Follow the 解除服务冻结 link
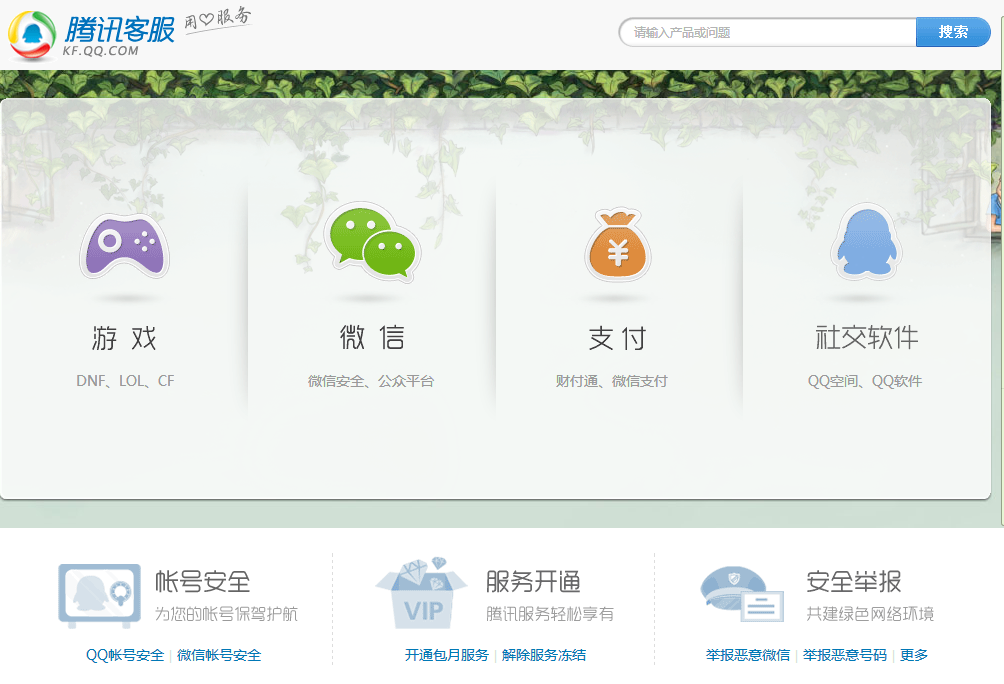Image resolution: width=1004 pixels, height=684 pixels. tap(544, 655)
